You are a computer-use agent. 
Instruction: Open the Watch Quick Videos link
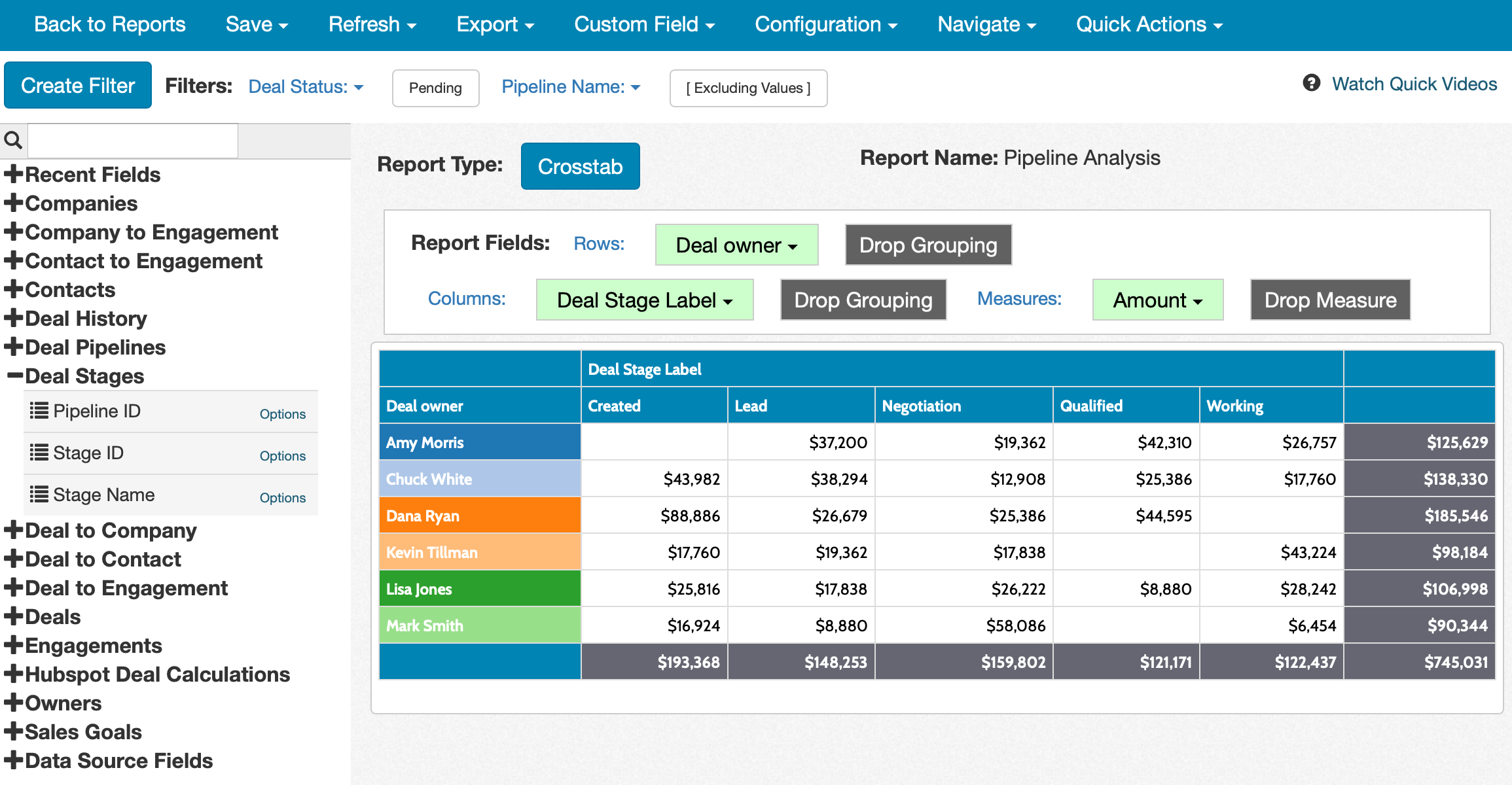(1414, 84)
